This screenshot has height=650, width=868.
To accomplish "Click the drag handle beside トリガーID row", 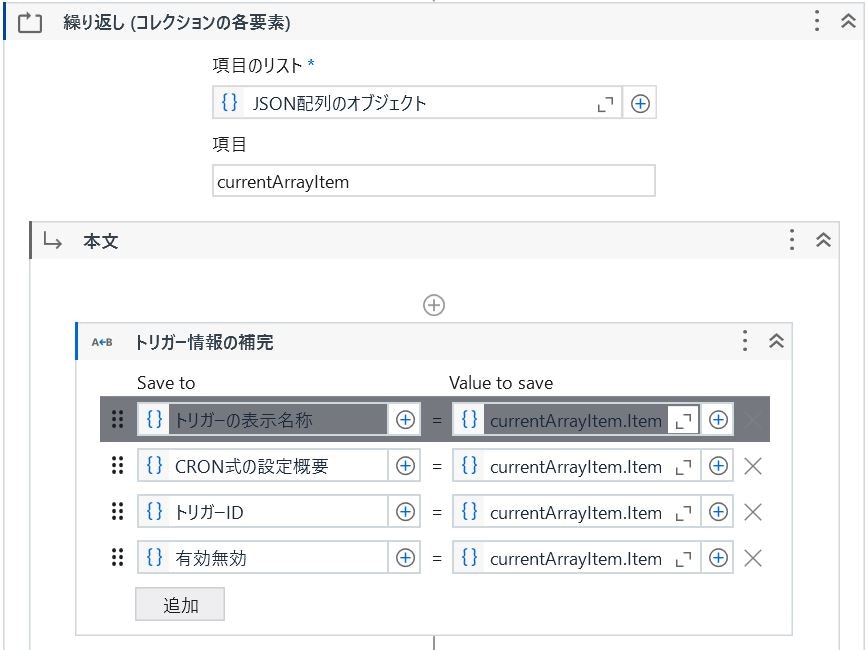I will click(117, 511).
